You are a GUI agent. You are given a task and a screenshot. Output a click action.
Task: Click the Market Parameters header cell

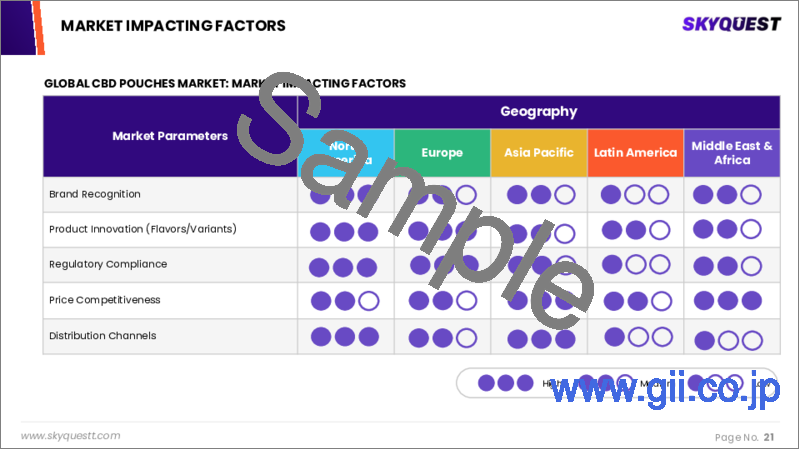(170, 136)
